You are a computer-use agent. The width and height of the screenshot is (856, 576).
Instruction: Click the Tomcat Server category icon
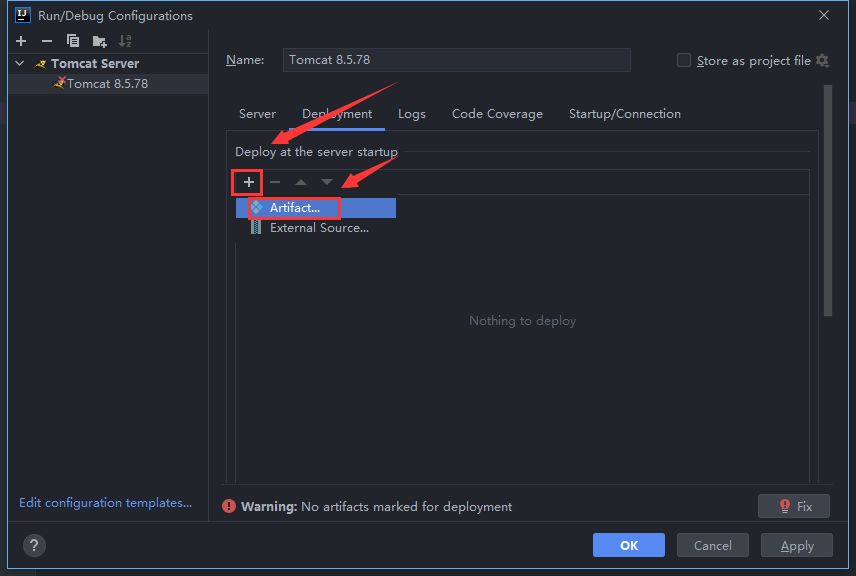(x=40, y=64)
